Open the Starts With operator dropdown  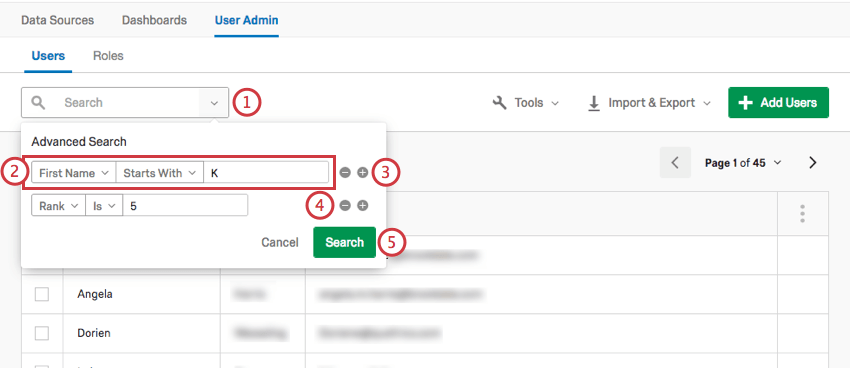point(159,173)
